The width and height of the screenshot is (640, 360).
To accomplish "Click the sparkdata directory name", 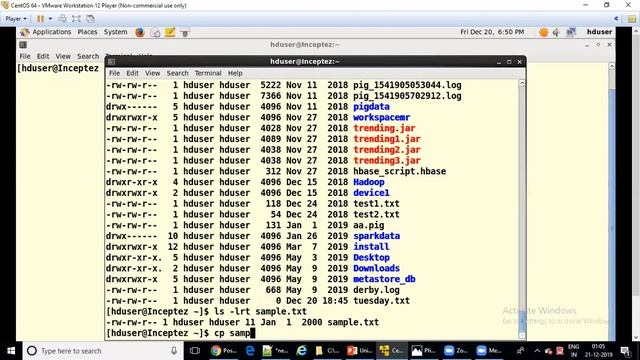I will click(x=376, y=236).
